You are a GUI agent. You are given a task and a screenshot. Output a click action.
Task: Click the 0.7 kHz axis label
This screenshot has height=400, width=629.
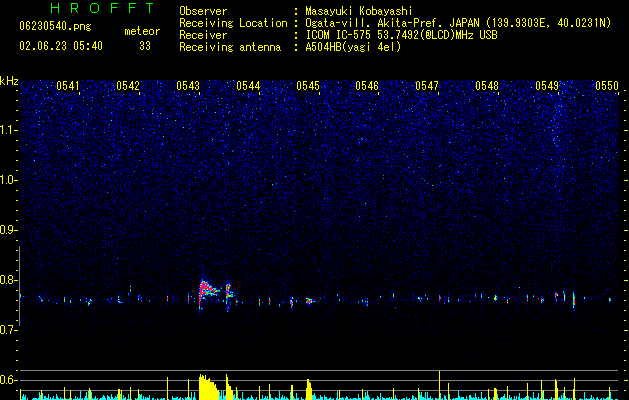pyautogui.click(x=9, y=330)
